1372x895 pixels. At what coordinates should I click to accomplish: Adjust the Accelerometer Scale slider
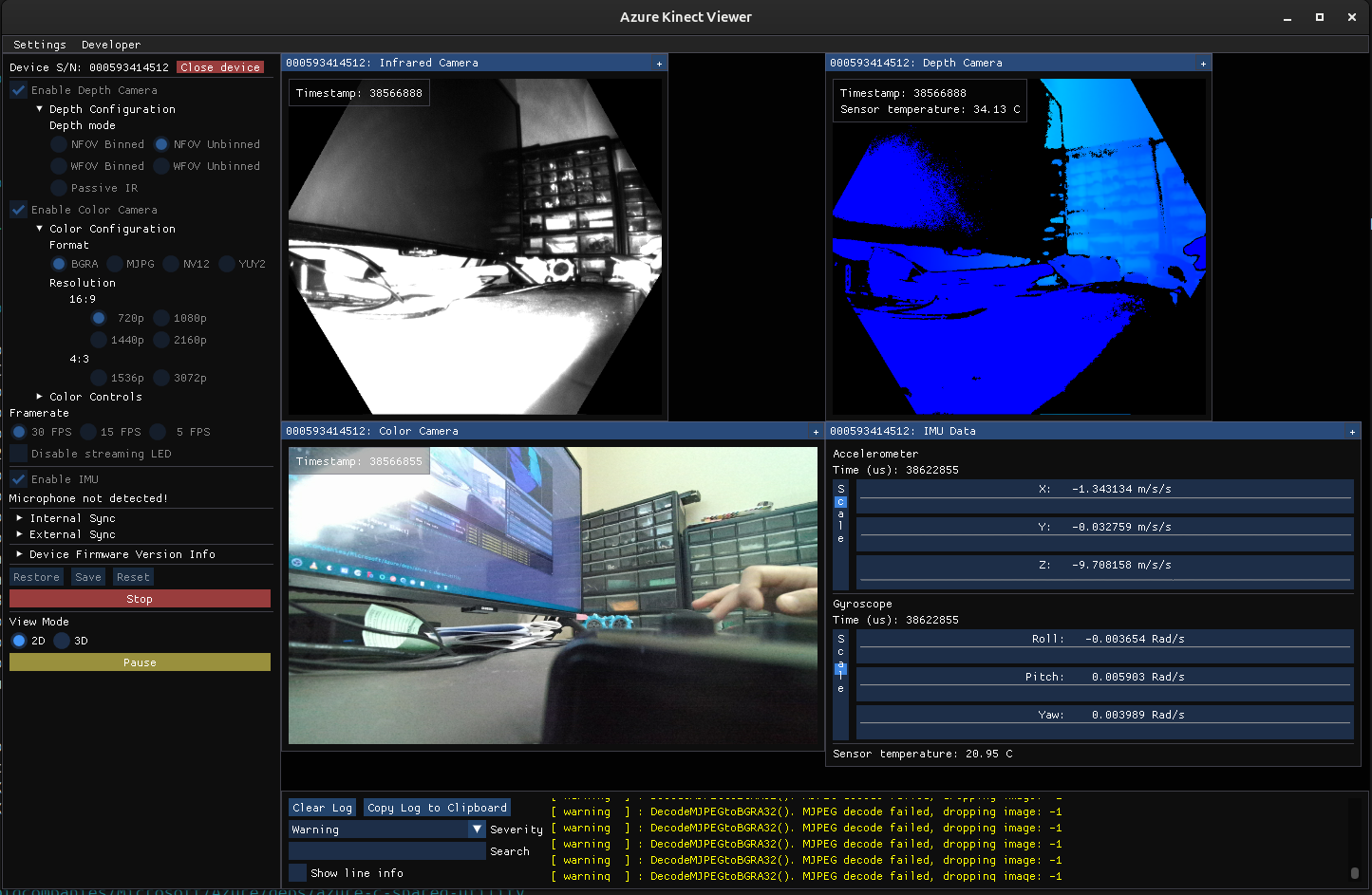(x=840, y=534)
